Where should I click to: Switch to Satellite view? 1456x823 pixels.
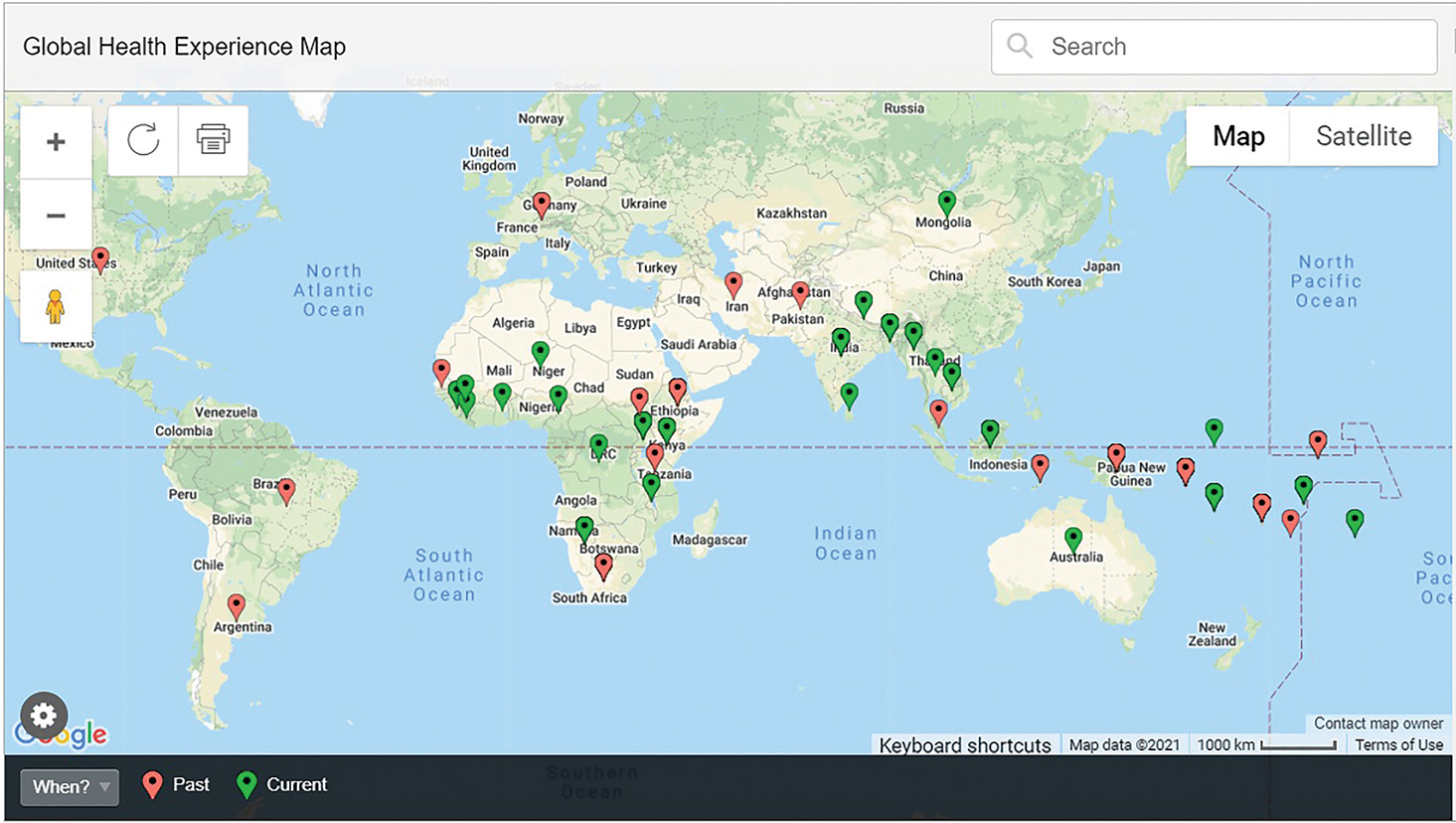1363,136
